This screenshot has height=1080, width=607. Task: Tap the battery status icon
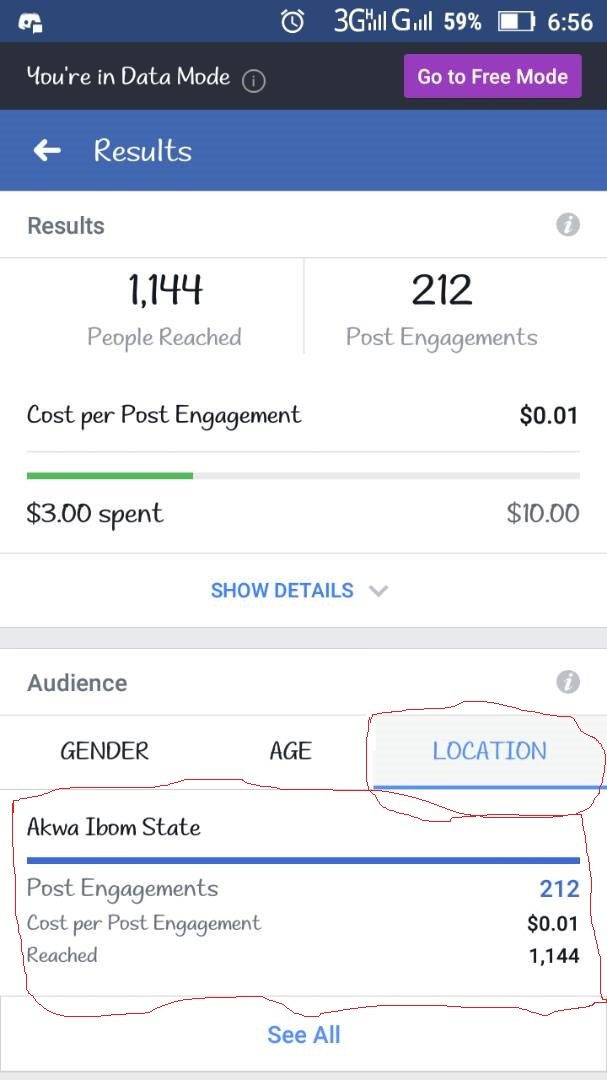[516, 21]
